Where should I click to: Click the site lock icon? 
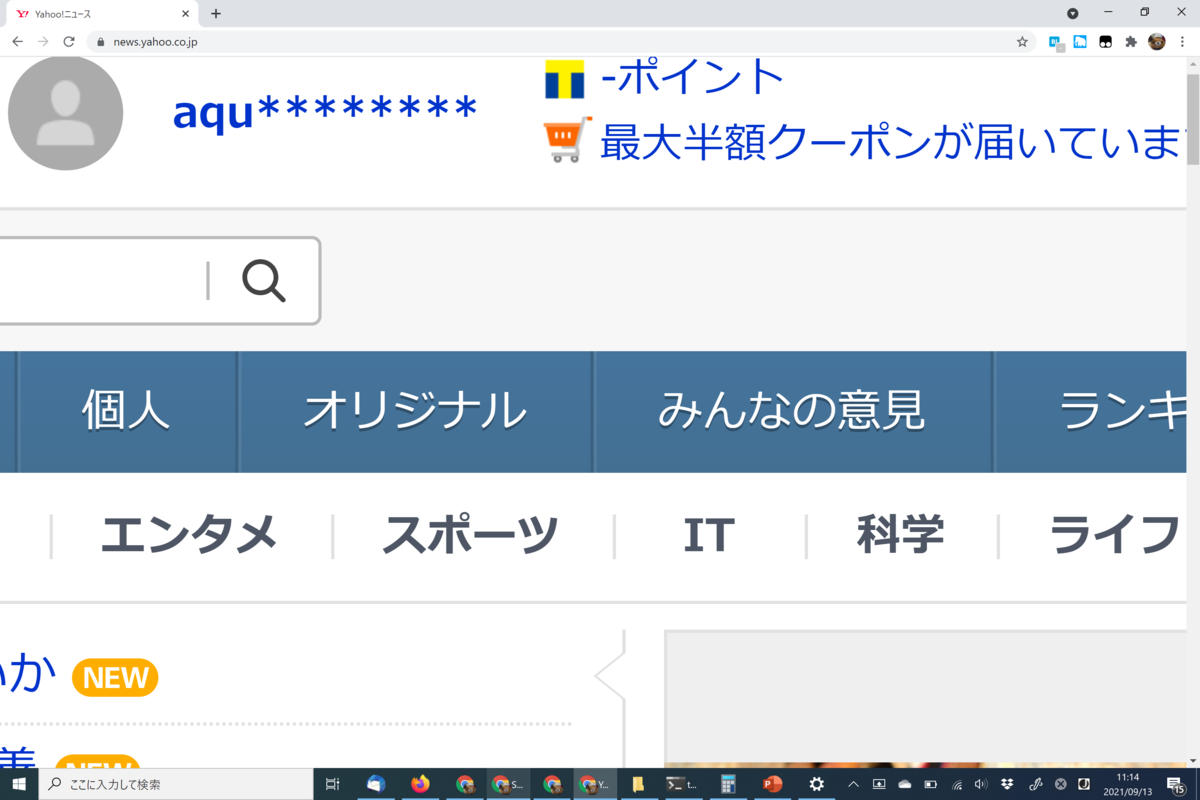click(100, 42)
